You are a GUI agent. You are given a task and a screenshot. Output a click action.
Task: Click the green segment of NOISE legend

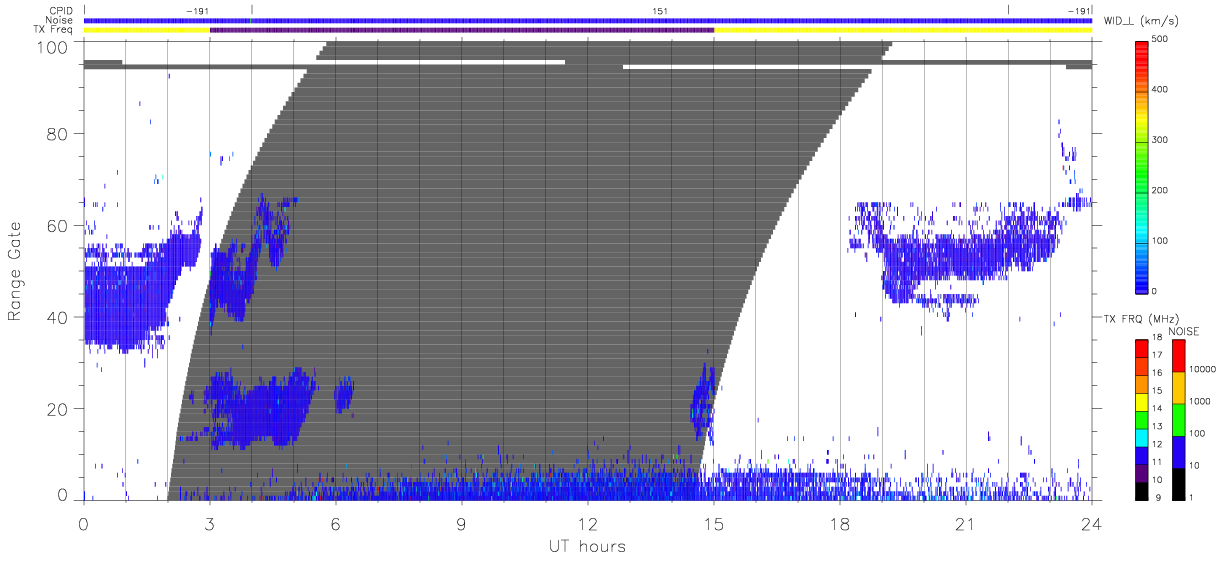[1177, 419]
